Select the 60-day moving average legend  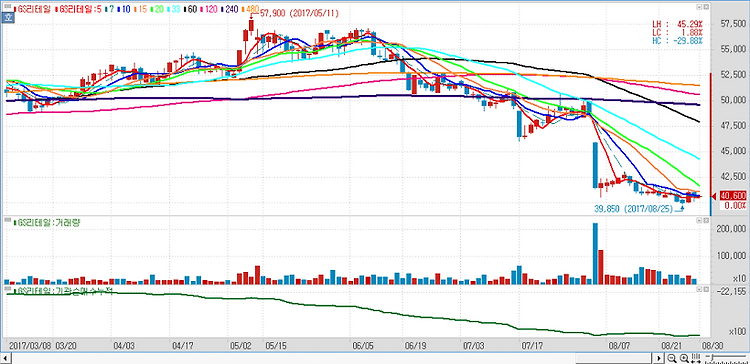coord(190,9)
